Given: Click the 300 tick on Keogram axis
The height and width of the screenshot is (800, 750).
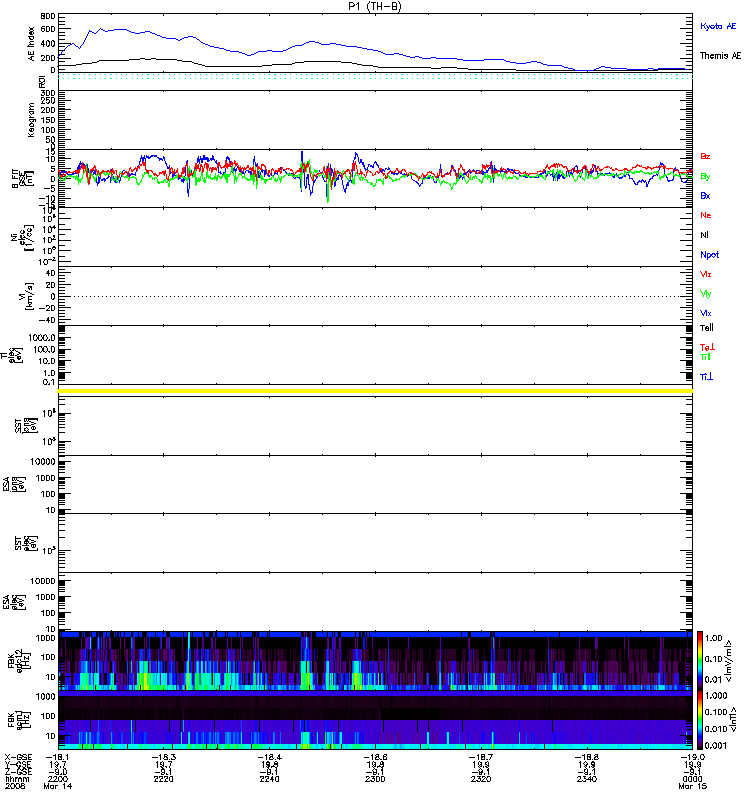Looking at the screenshot, I should 48,93.
